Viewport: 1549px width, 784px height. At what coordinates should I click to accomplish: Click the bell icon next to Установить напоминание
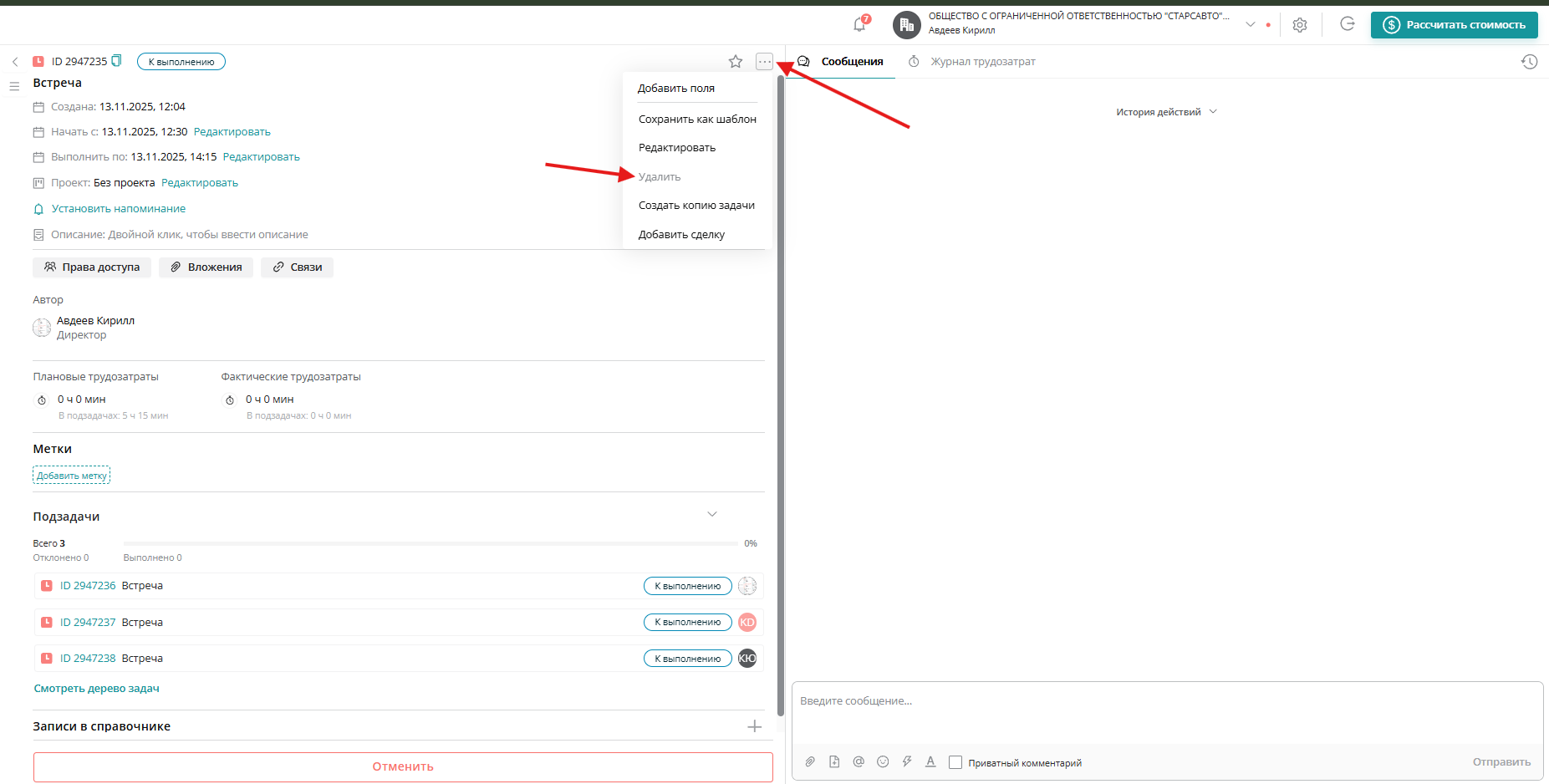click(38, 209)
